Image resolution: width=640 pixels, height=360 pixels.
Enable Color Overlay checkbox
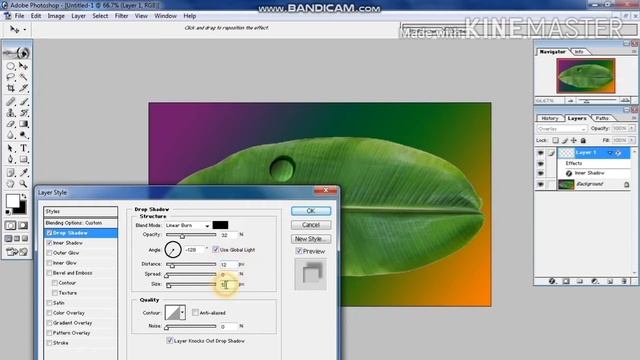point(49,313)
